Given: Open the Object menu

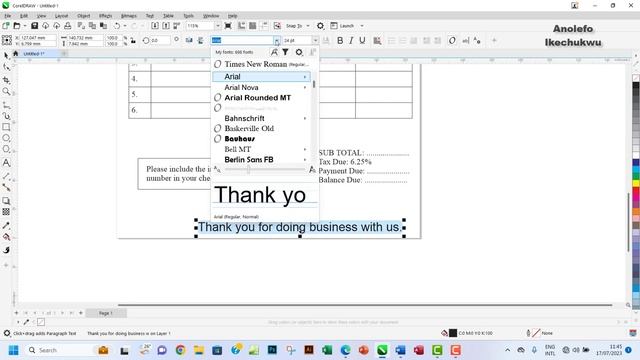Looking at the screenshot, I should pos(83,16).
